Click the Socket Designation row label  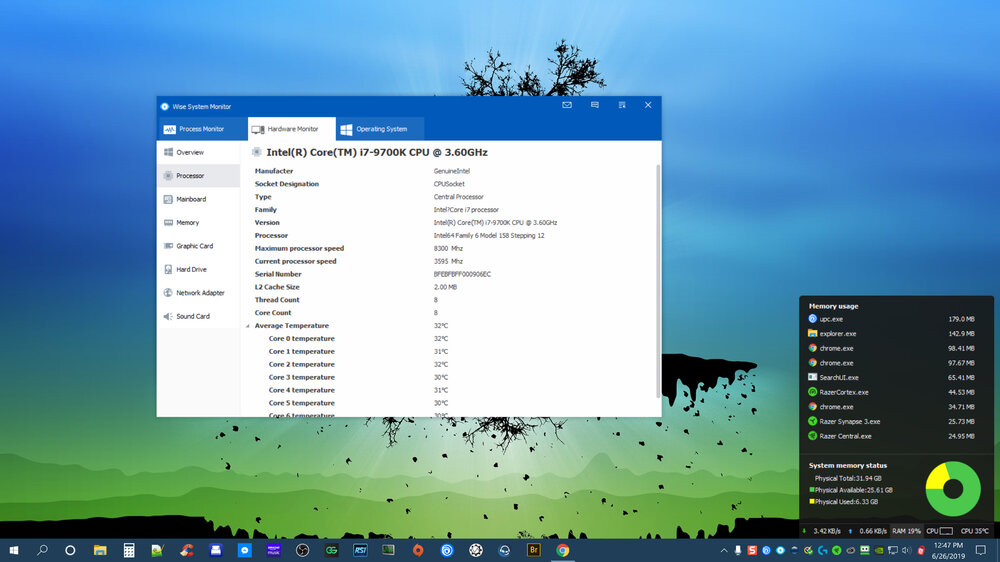coord(286,184)
